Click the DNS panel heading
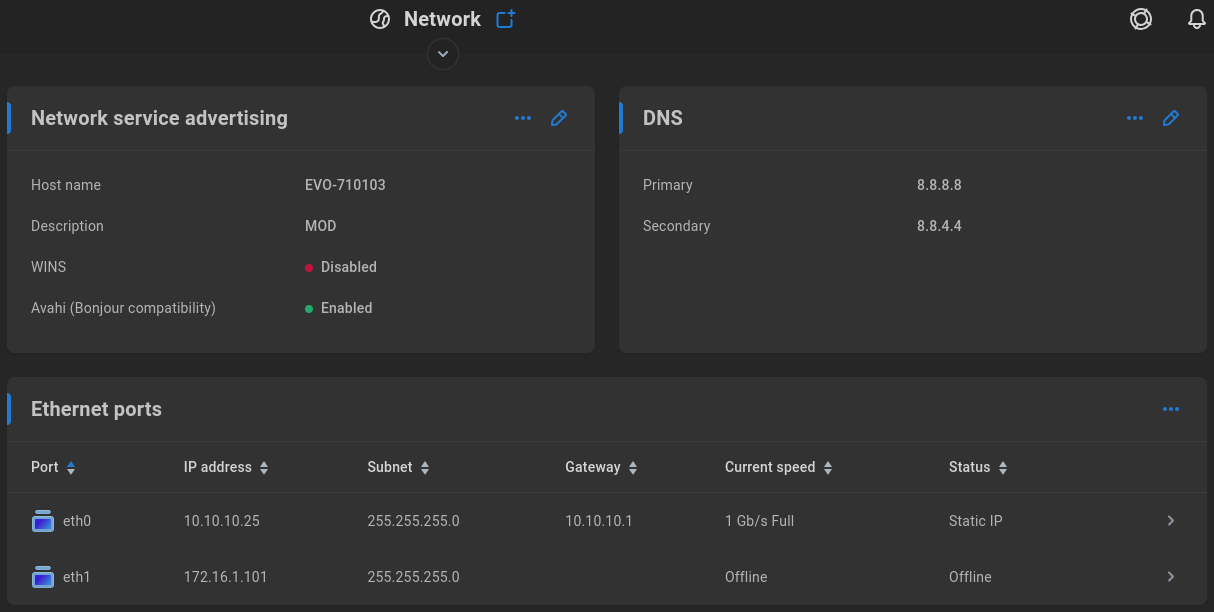Viewport: 1214px width, 612px height. (663, 118)
